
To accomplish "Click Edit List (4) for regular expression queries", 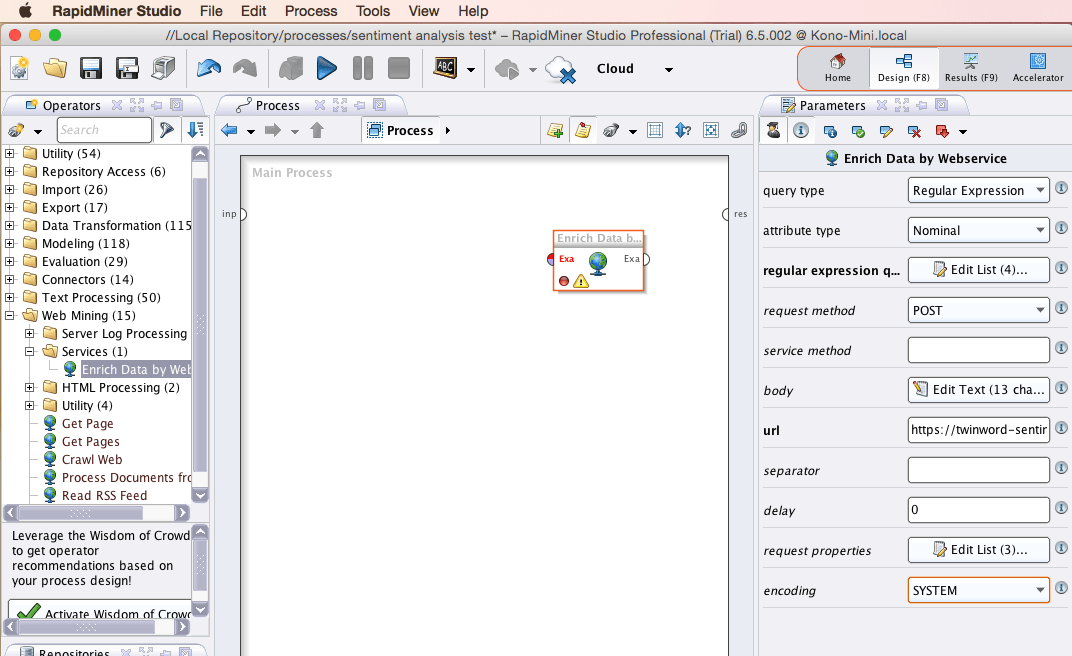I will pyautogui.click(x=978, y=270).
